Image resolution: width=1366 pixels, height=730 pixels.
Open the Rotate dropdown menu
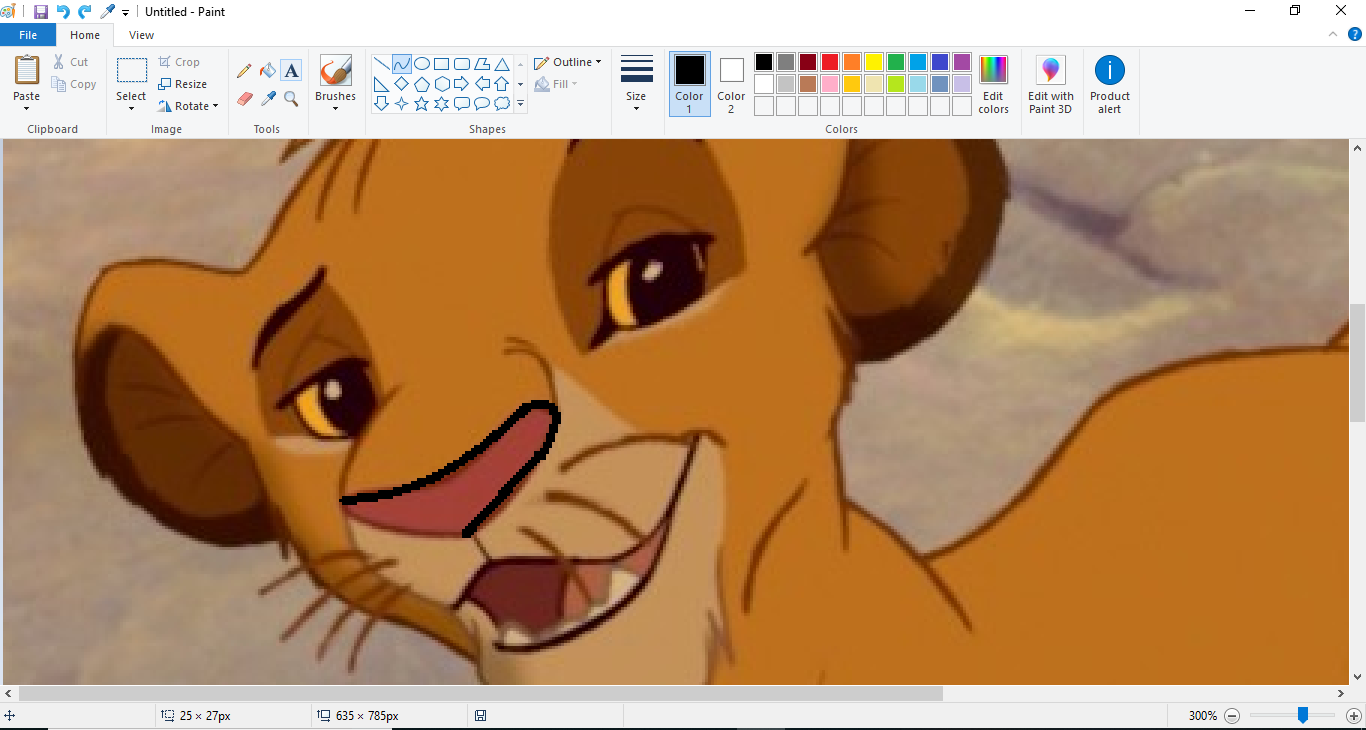pos(215,106)
